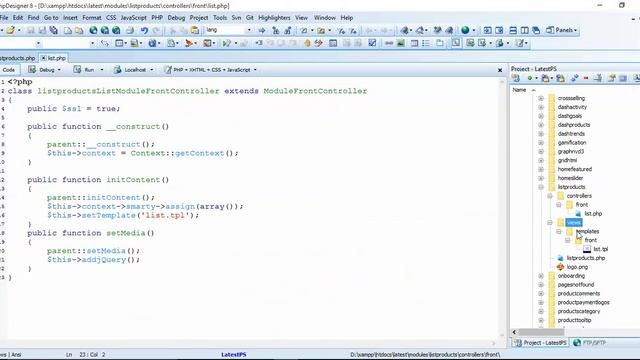
Task: Click the blue go arrow beside lang box
Action: 262,30
